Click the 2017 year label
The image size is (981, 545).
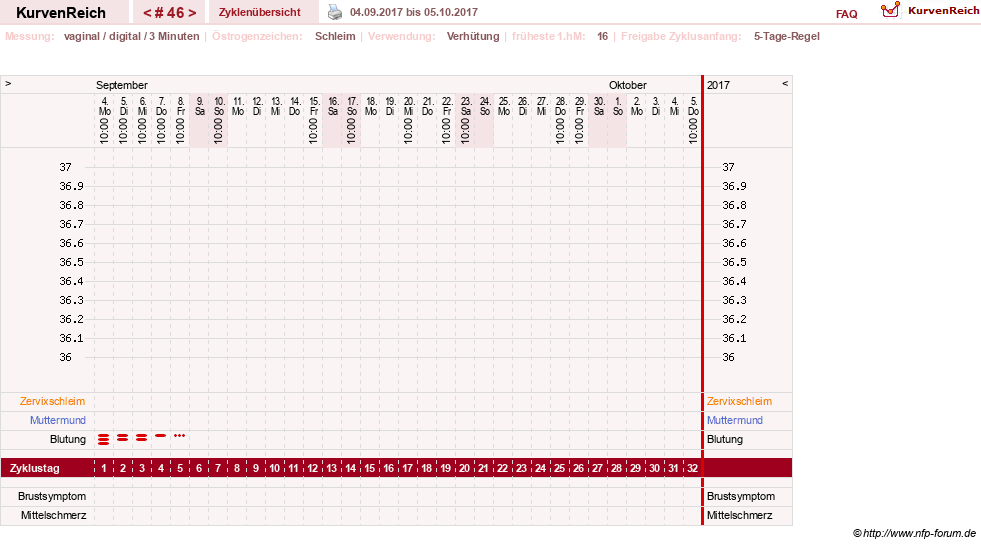[x=718, y=85]
